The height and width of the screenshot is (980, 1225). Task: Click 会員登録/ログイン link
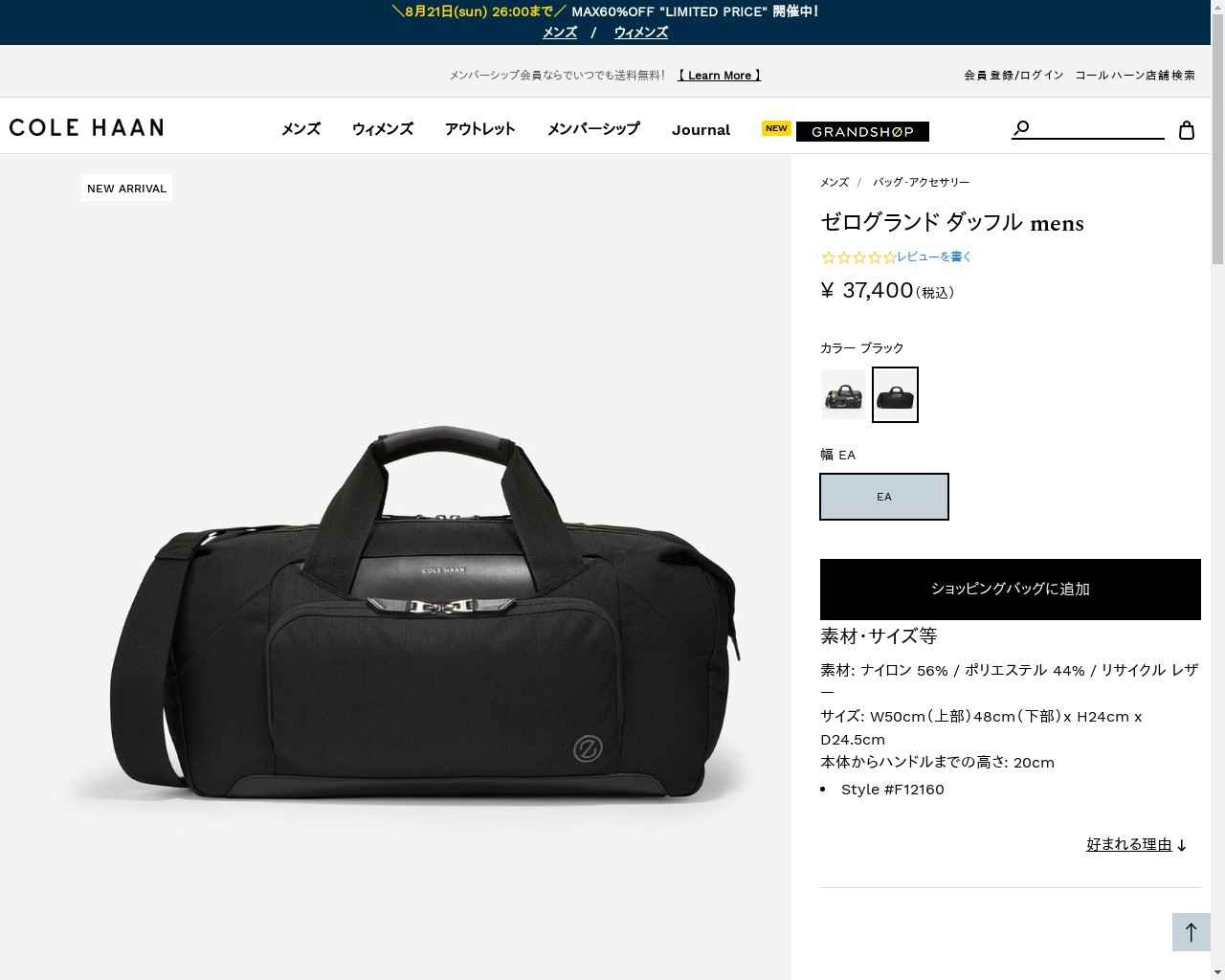pyautogui.click(x=1013, y=76)
